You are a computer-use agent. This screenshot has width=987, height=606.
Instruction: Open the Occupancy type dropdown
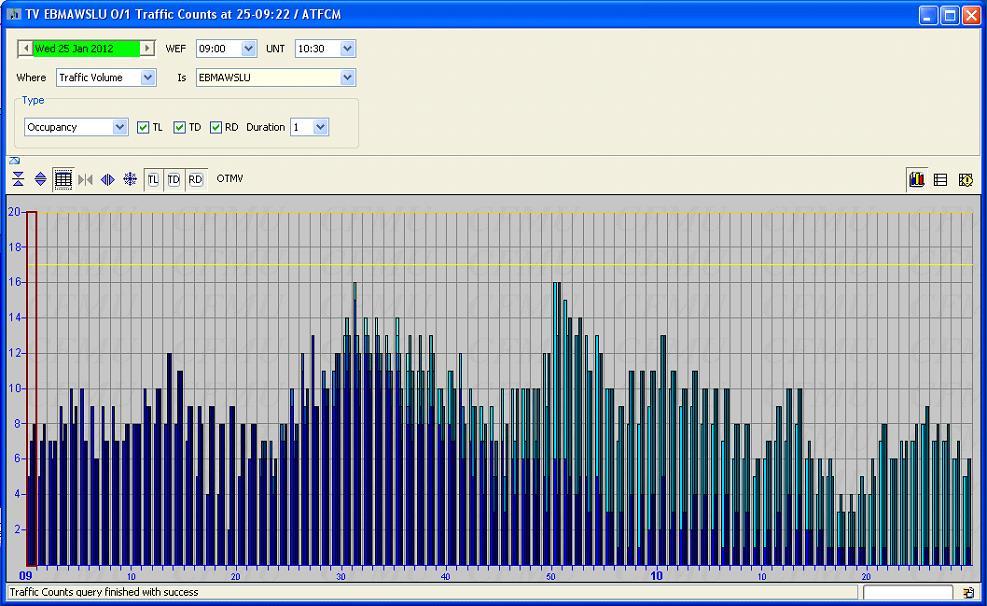120,127
